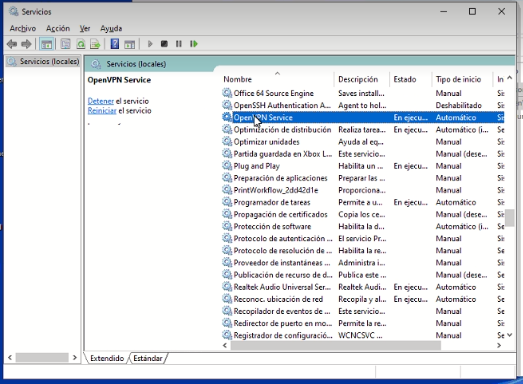The image size is (523, 384).
Task: Click the list scrollbar up arrow
Action: pyautogui.click(x=509, y=78)
